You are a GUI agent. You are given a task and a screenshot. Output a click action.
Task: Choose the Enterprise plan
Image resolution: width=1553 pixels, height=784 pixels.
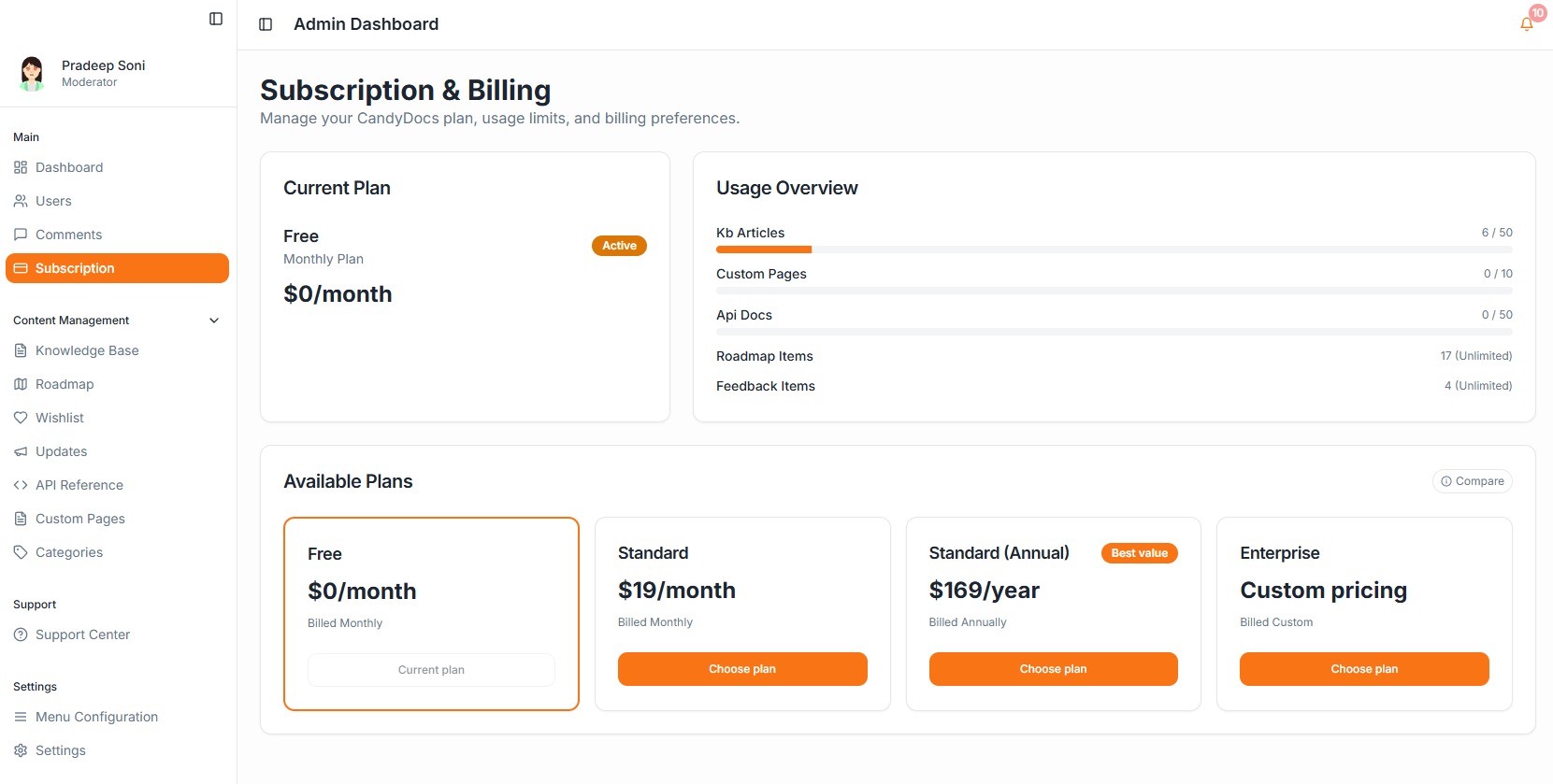coord(1363,669)
